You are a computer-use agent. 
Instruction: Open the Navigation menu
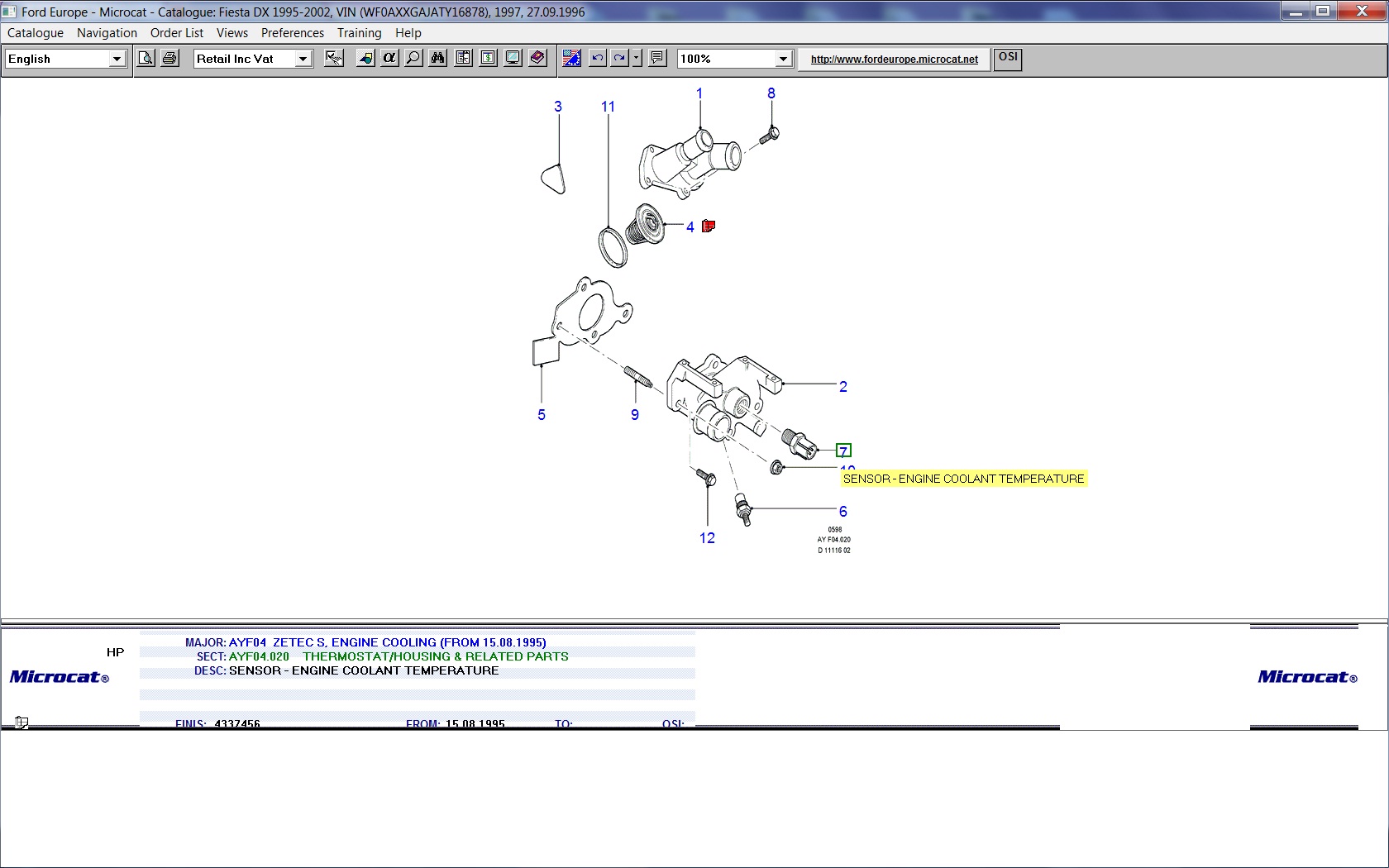tap(107, 33)
